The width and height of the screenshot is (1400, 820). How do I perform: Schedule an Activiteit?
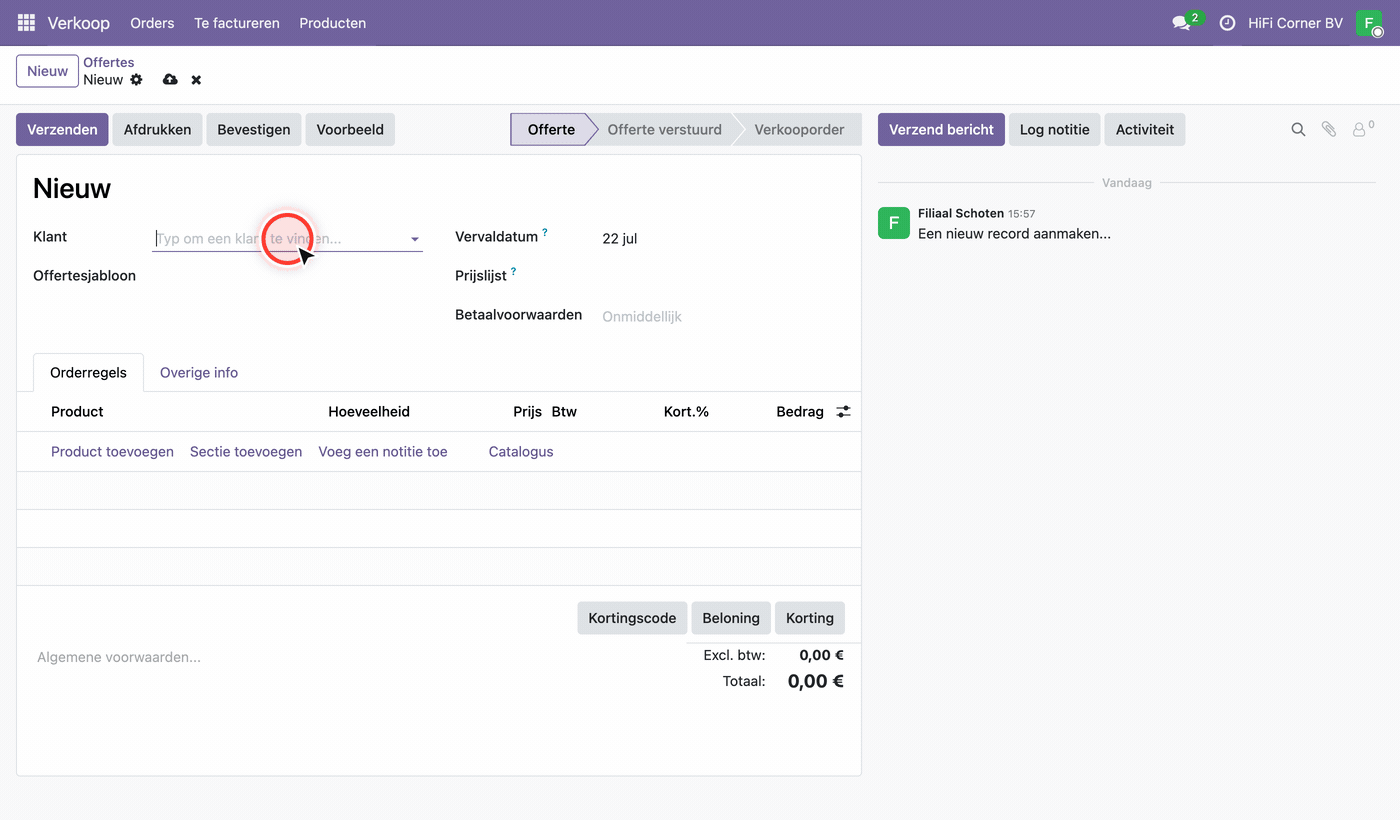click(1145, 129)
